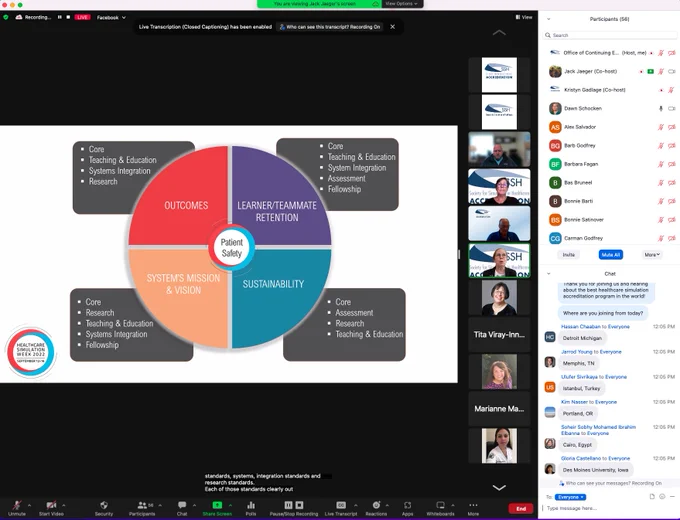
Task: Collapse the Participants panel chevron
Action: [548, 19]
